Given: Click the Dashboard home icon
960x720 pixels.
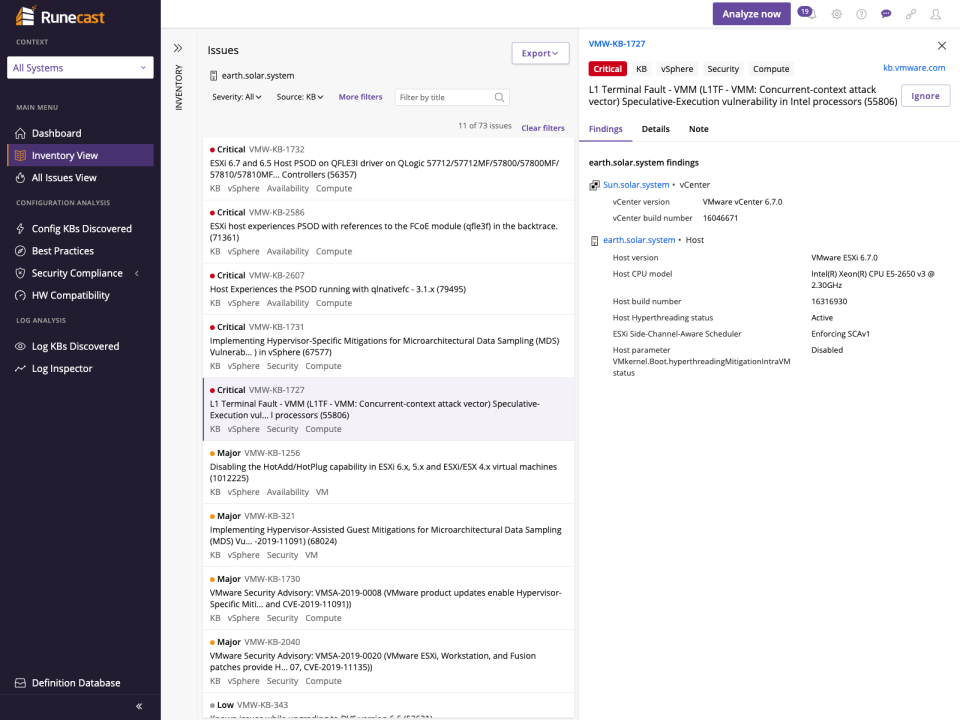Looking at the screenshot, I should click(x=20, y=133).
